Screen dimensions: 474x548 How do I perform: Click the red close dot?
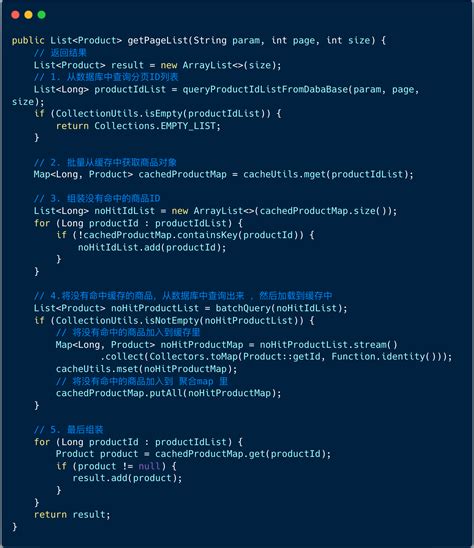(x=15, y=15)
